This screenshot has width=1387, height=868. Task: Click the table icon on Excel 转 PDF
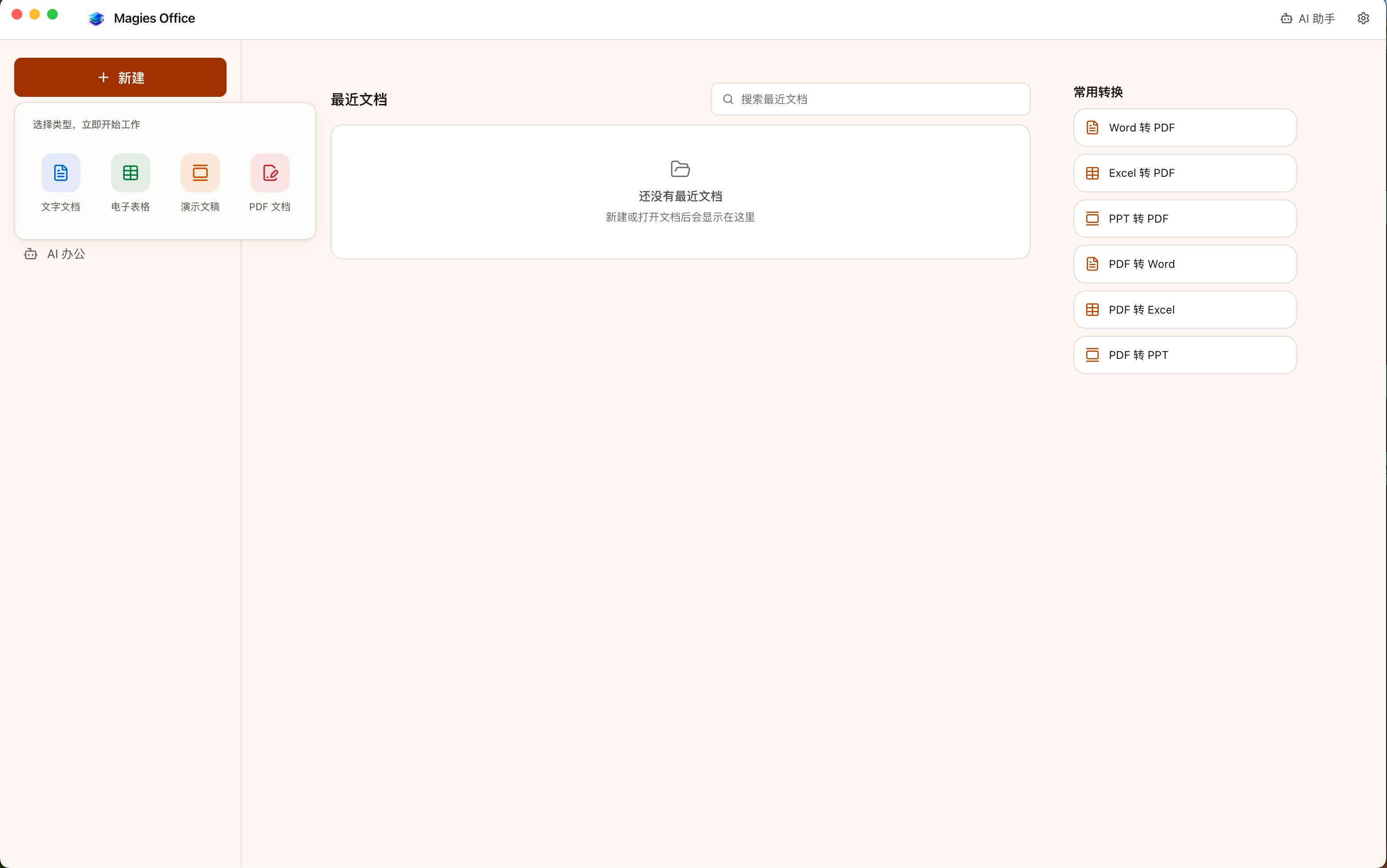(x=1092, y=173)
